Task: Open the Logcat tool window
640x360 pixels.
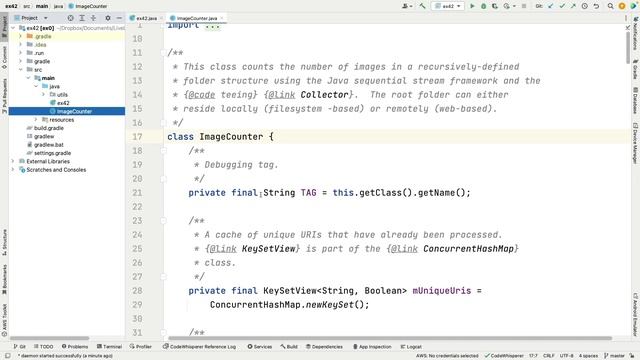Action: [411, 347]
